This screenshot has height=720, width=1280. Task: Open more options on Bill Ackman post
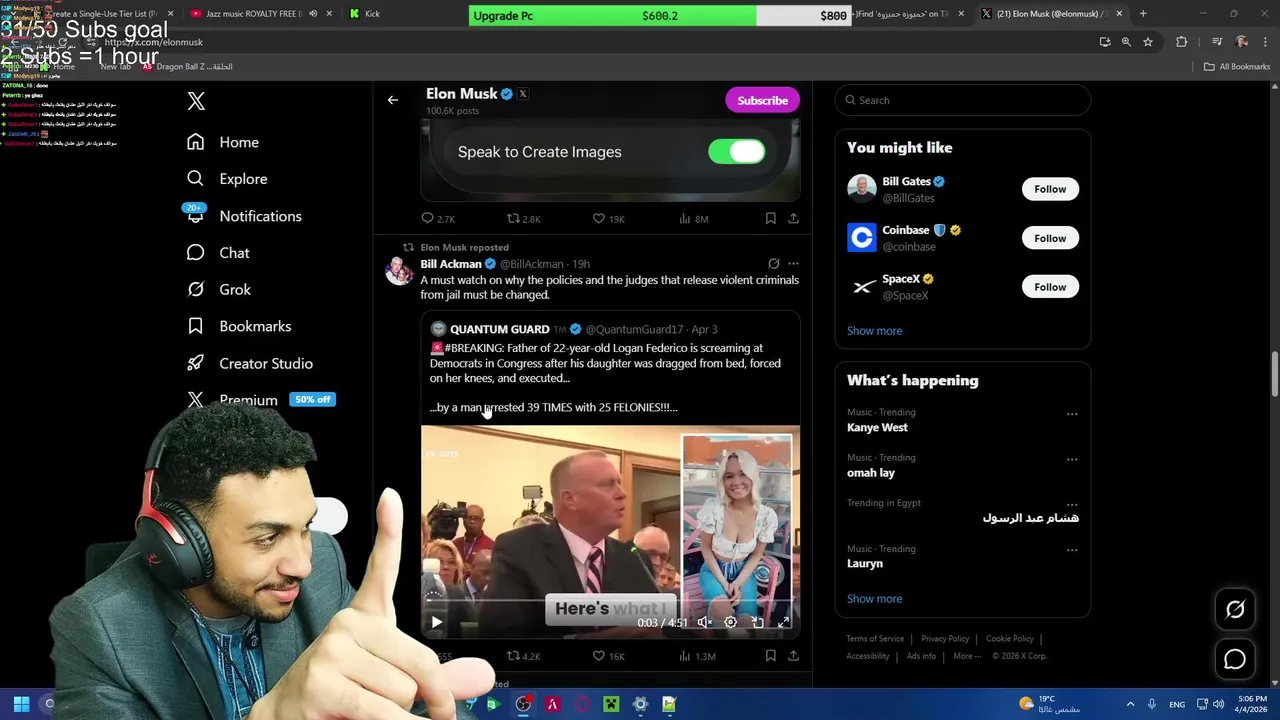tap(793, 264)
